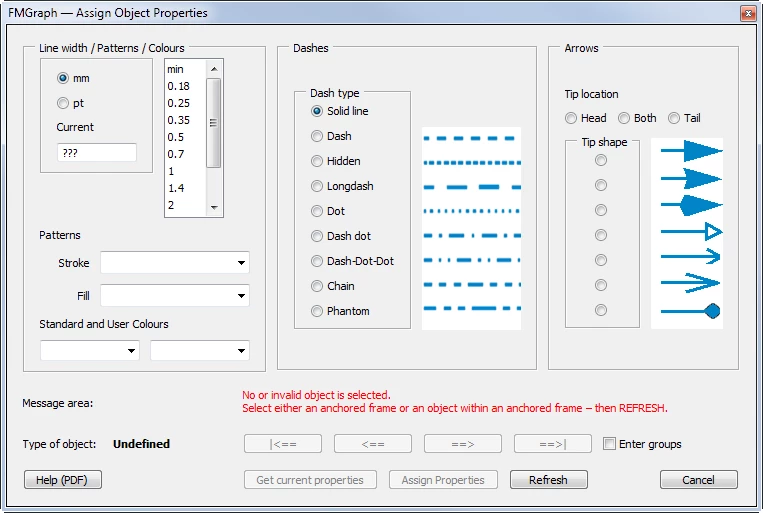This screenshot has width=763, height=513.
Task: Select sixth tip shape radio button
Action: pyautogui.click(x=601, y=285)
